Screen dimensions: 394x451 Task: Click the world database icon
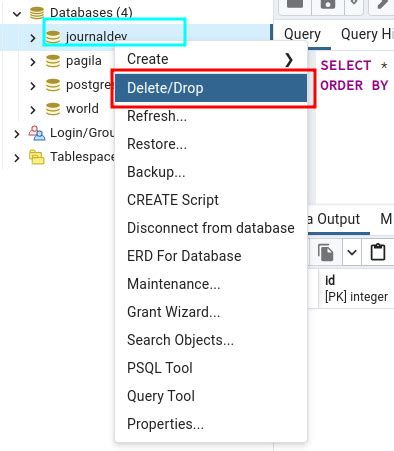coord(53,109)
